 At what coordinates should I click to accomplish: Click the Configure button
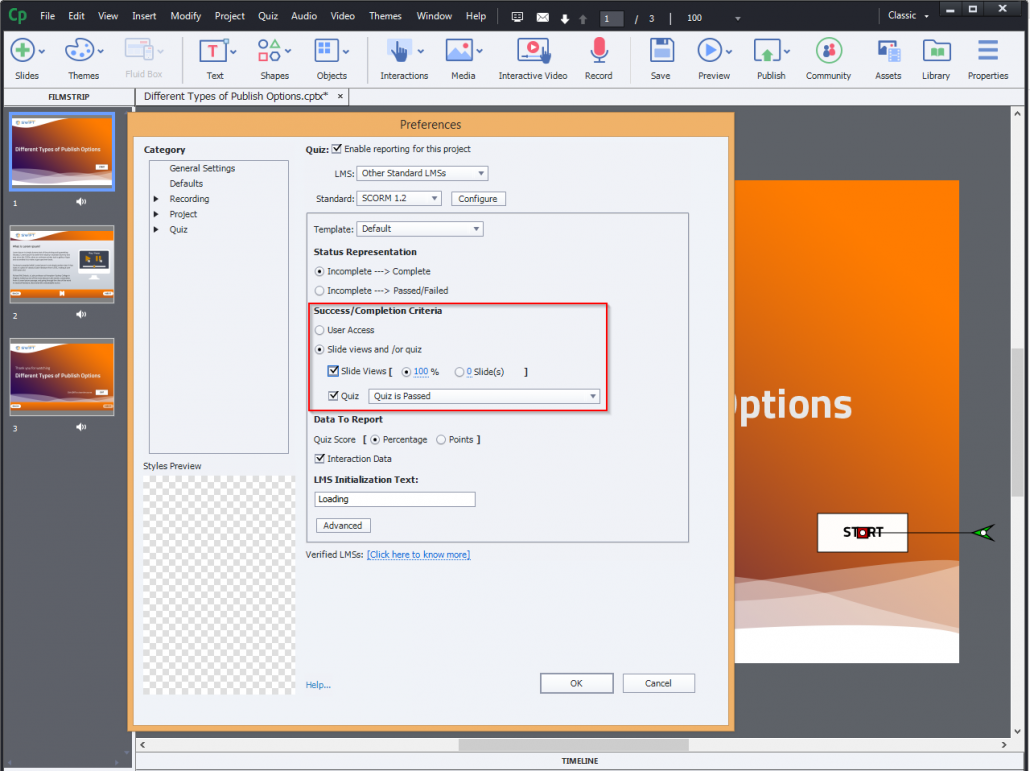(477, 198)
